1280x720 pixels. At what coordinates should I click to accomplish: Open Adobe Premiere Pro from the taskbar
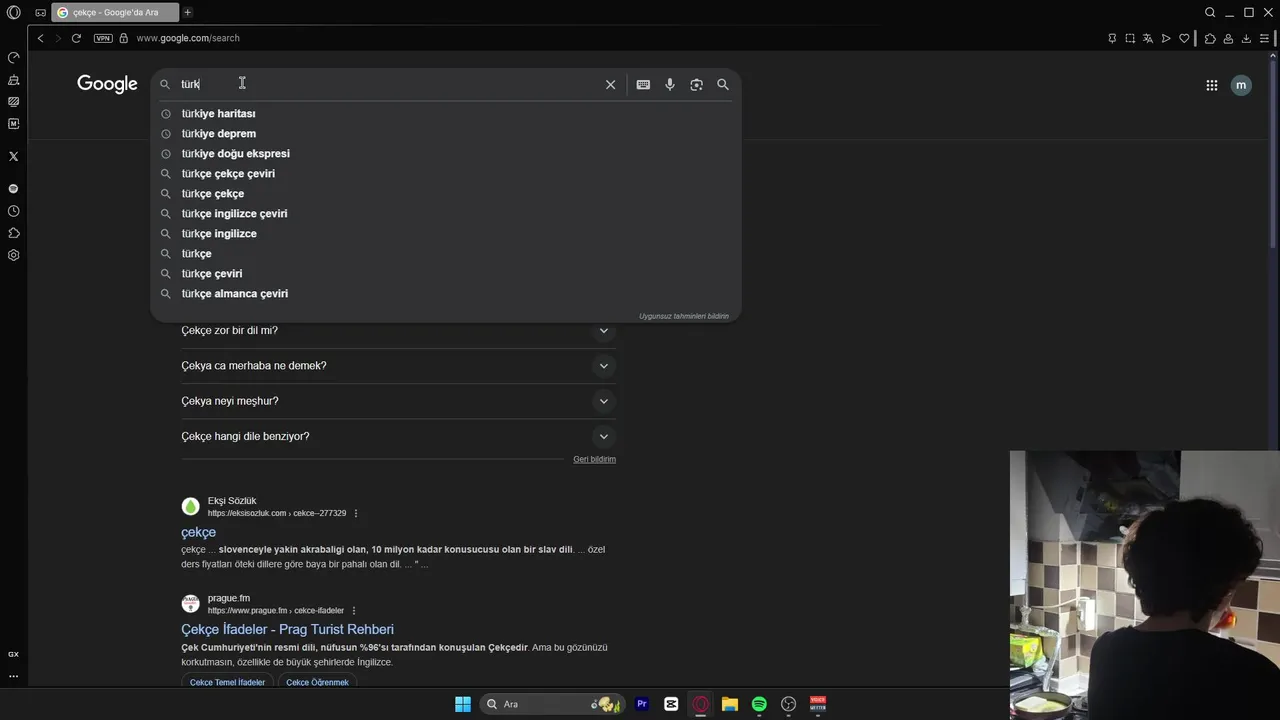click(642, 704)
